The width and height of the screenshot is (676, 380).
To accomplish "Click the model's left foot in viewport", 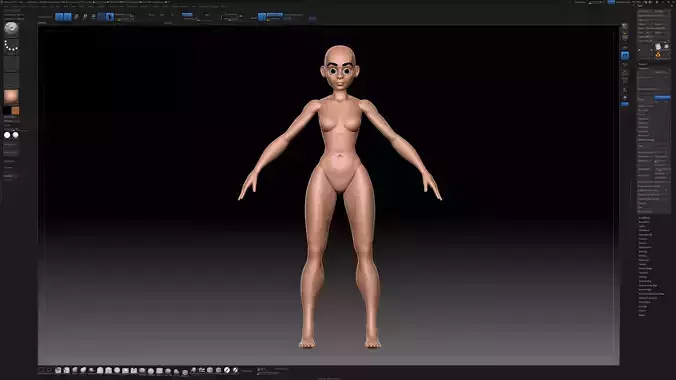I will click(373, 343).
